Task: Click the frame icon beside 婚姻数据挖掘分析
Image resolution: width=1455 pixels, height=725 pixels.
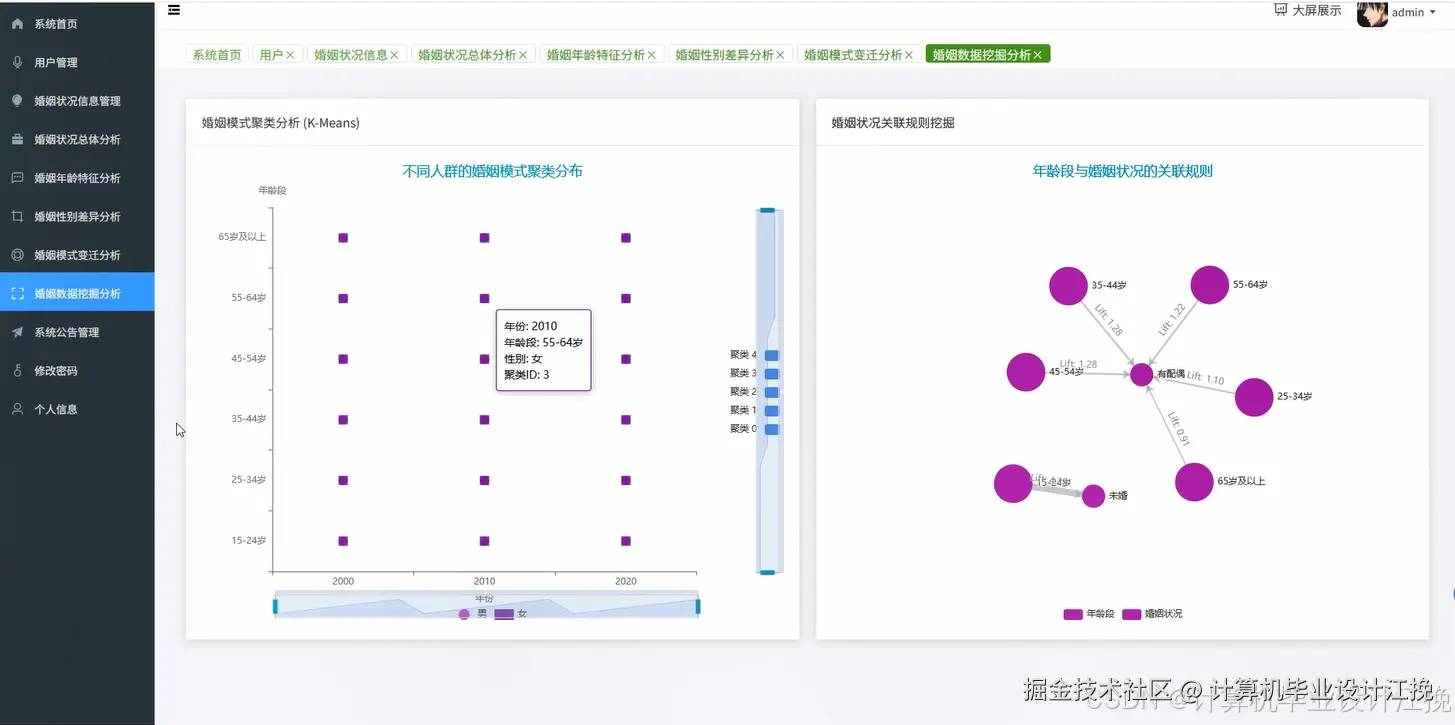Action: (x=17, y=293)
